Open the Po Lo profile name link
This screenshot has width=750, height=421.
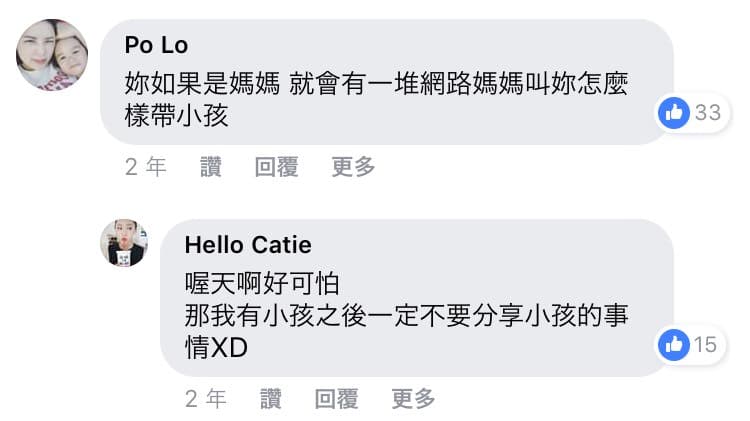tap(156, 45)
